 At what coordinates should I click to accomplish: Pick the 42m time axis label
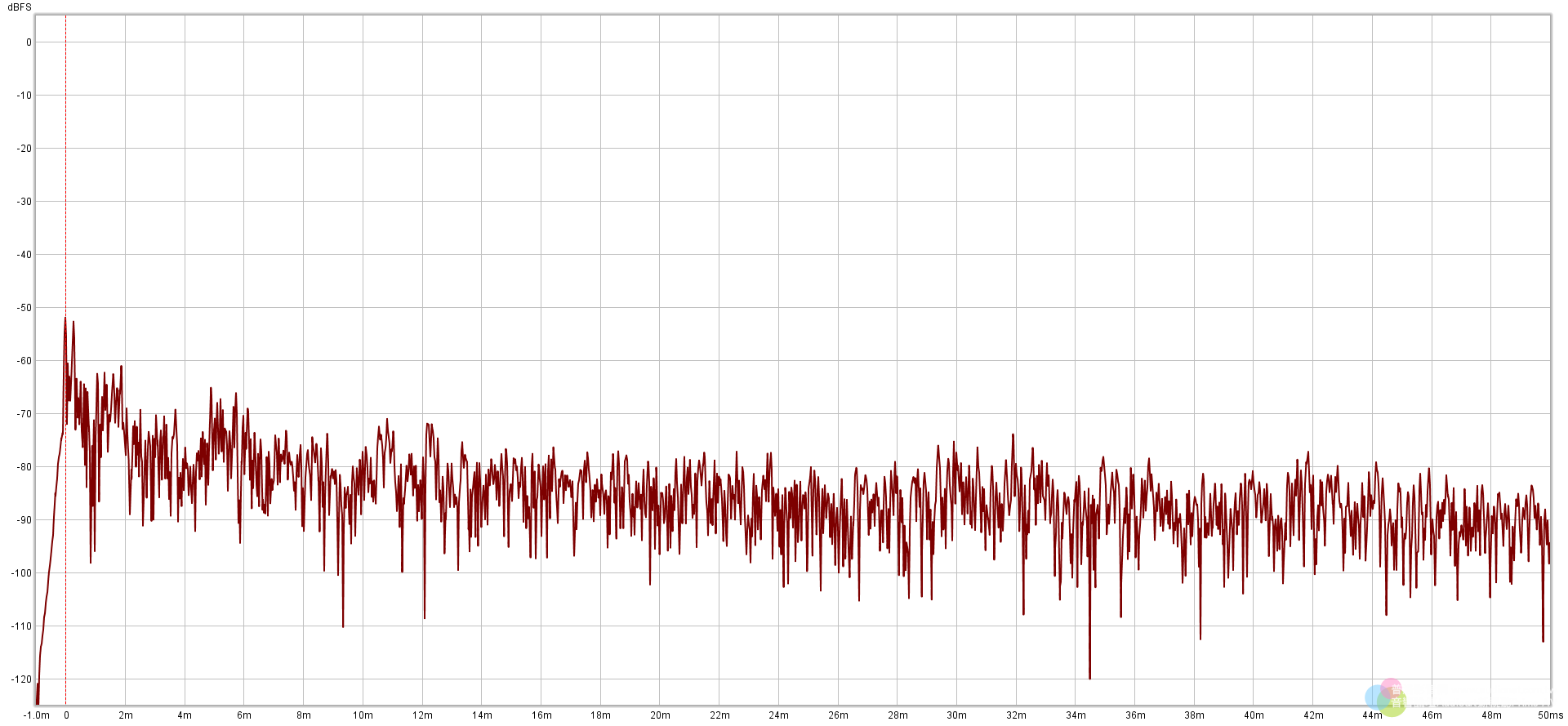coord(1314,715)
